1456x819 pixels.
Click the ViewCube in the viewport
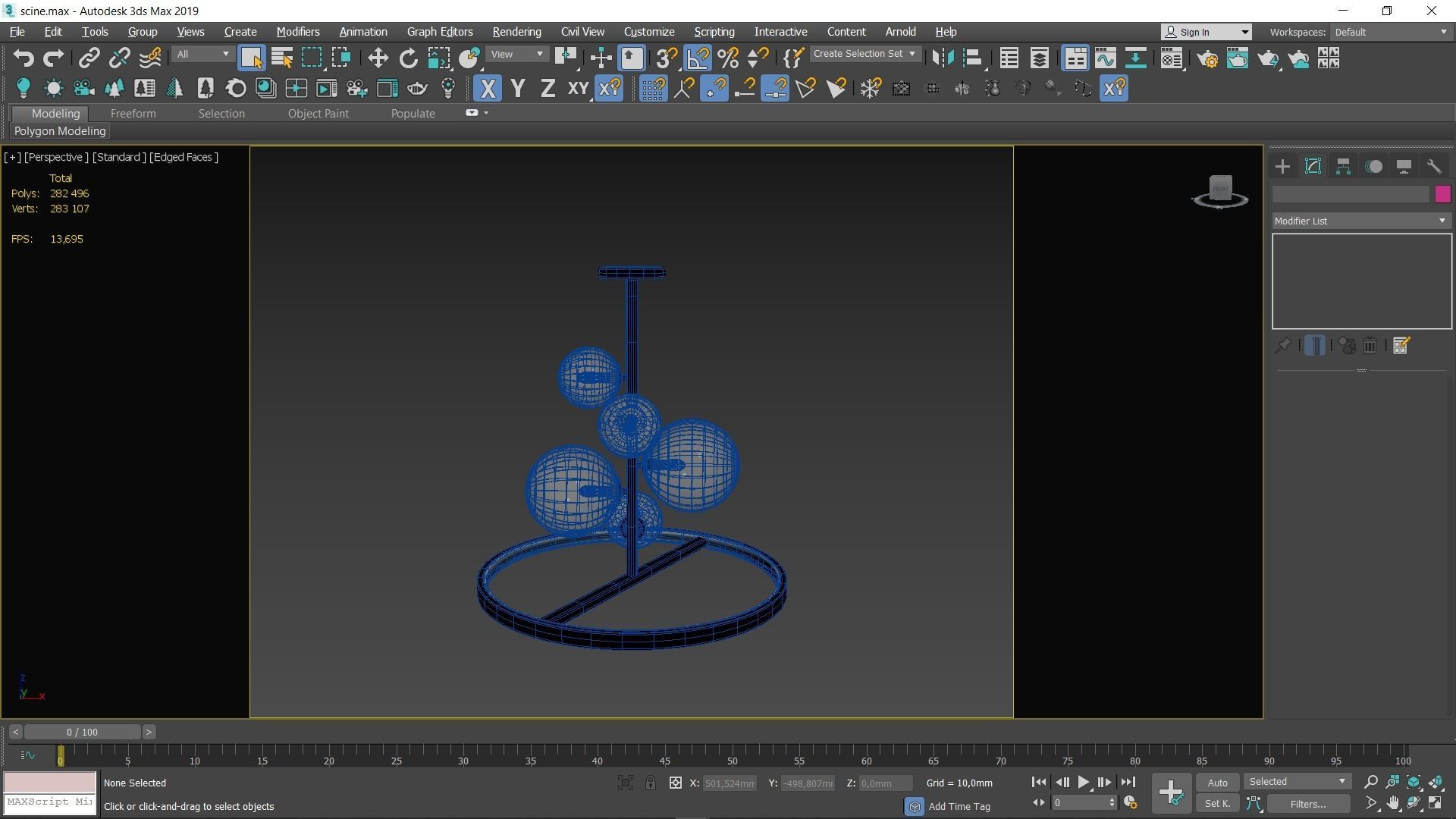[1220, 191]
